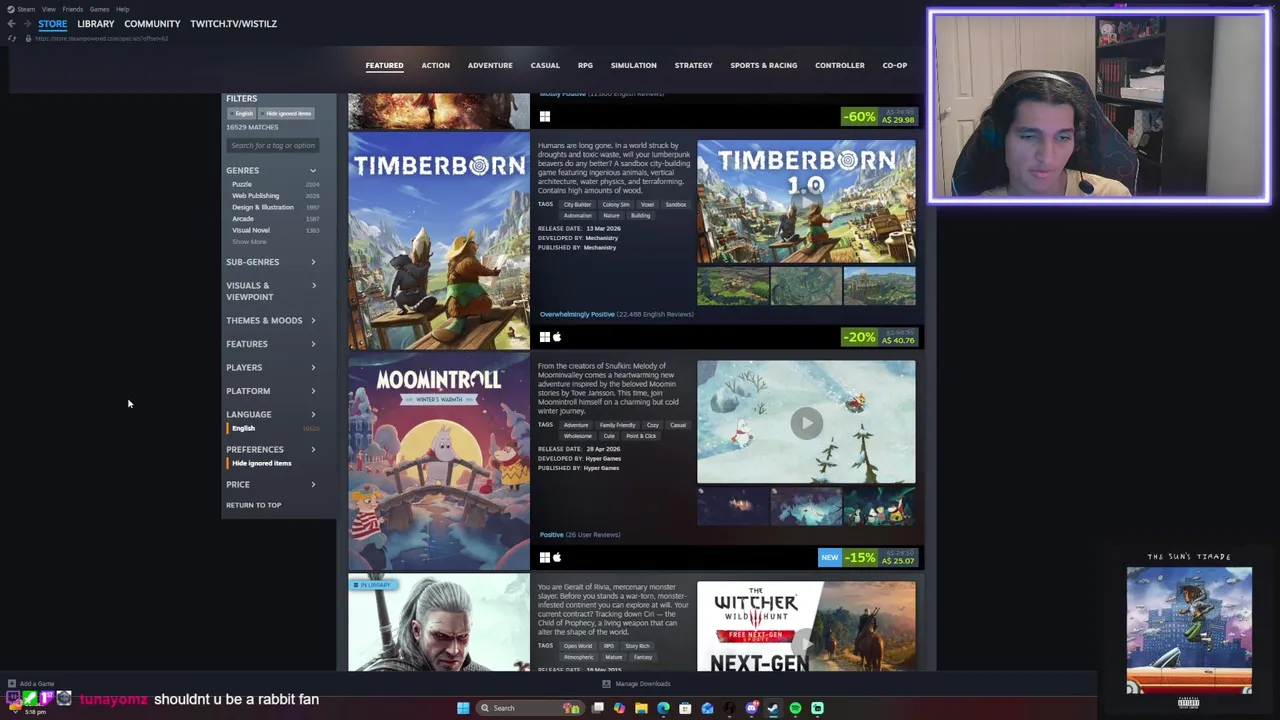Click the padlock icon beside the URL
1280x720 pixels.
(28, 38)
